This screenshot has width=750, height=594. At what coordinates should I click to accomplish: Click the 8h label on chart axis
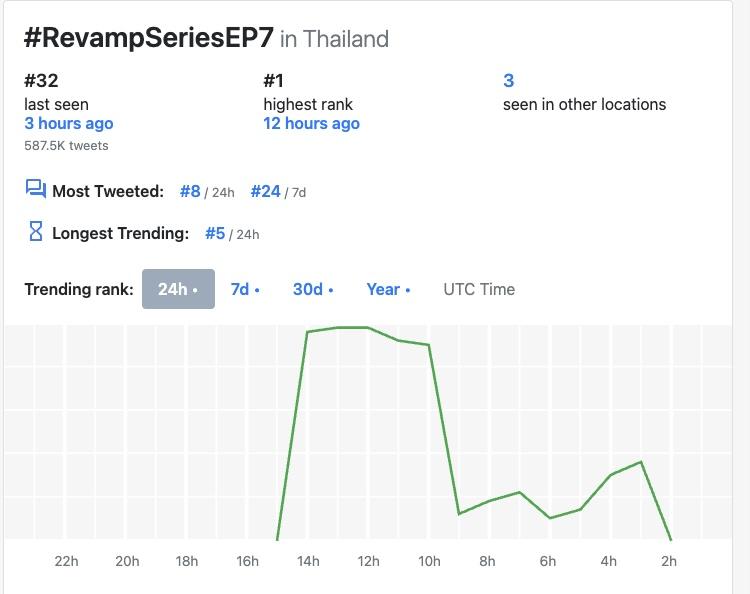(x=487, y=561)
